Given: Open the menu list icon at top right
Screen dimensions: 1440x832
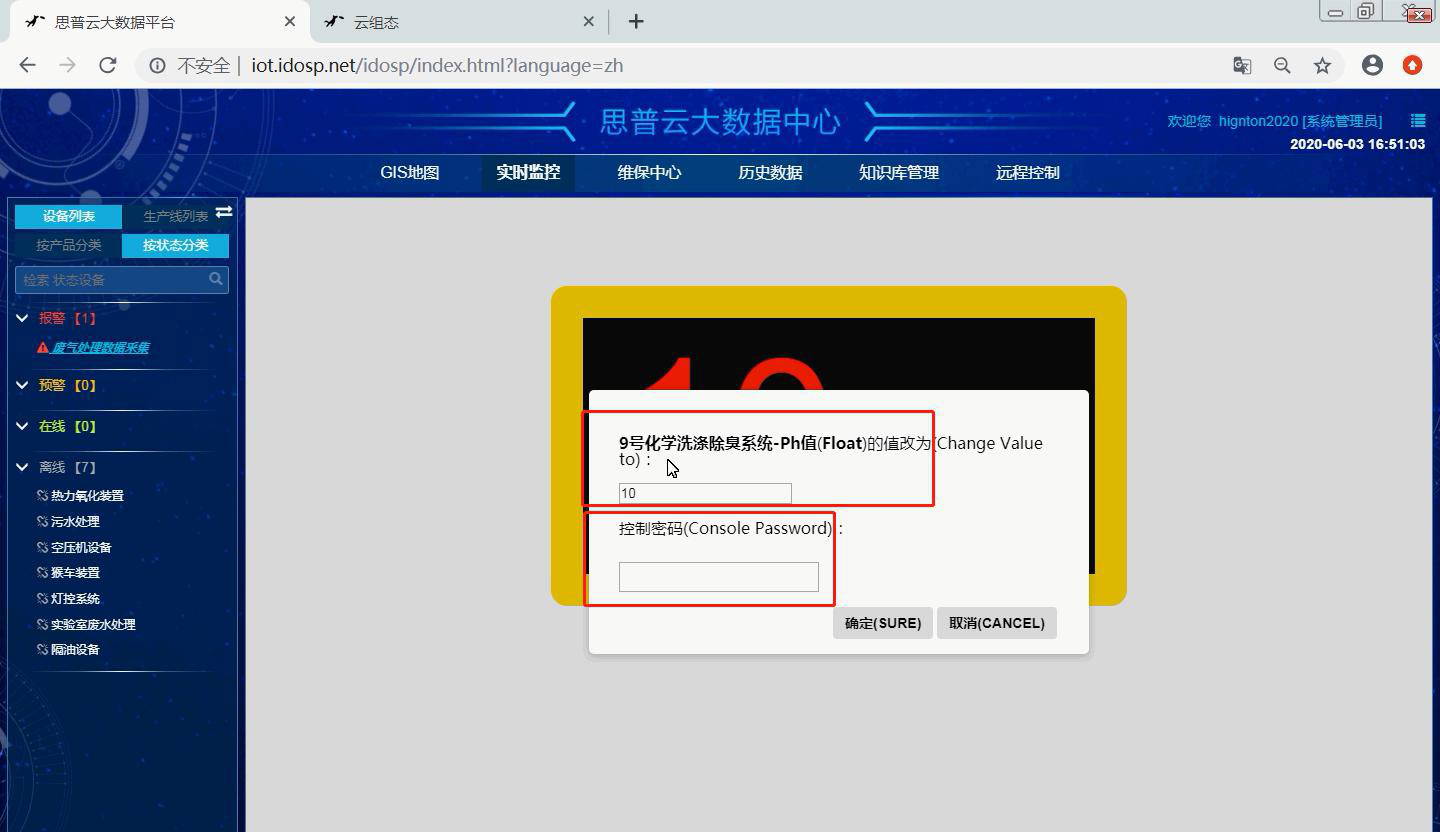Looking at the screenshot, I should (1417, 120).
